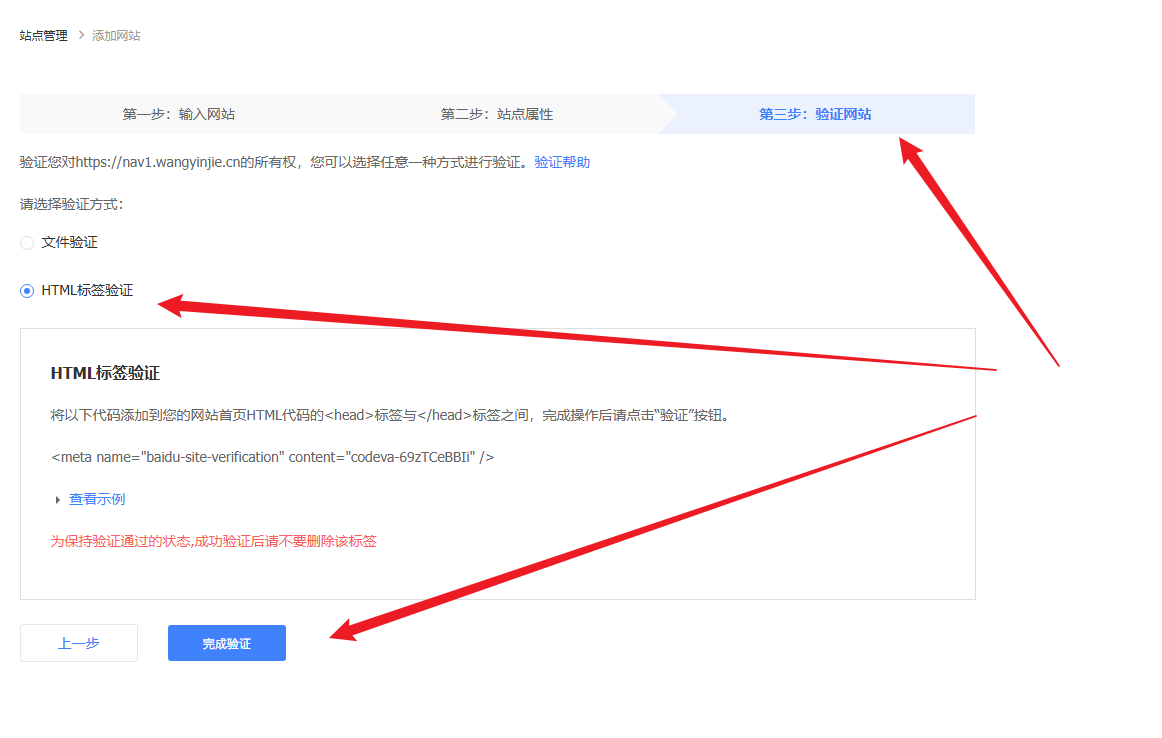Click the 添加网站 breadcrumb item
Image resolution: width=1162 pixels, height=738 pixels.
116,36
